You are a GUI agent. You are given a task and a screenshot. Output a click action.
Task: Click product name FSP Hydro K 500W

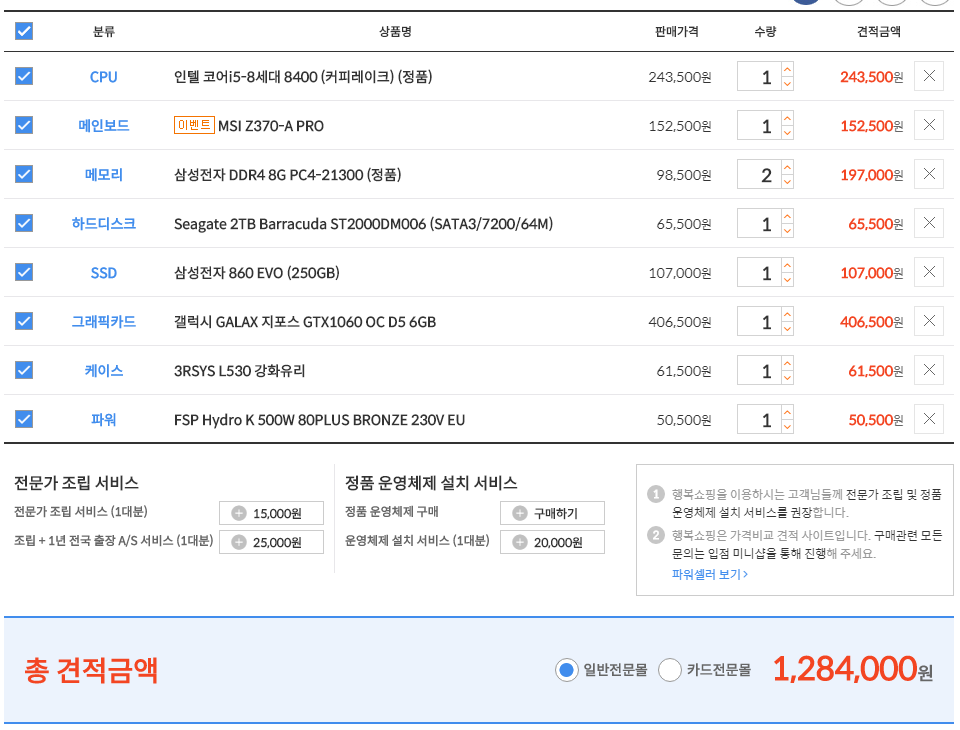320,420
